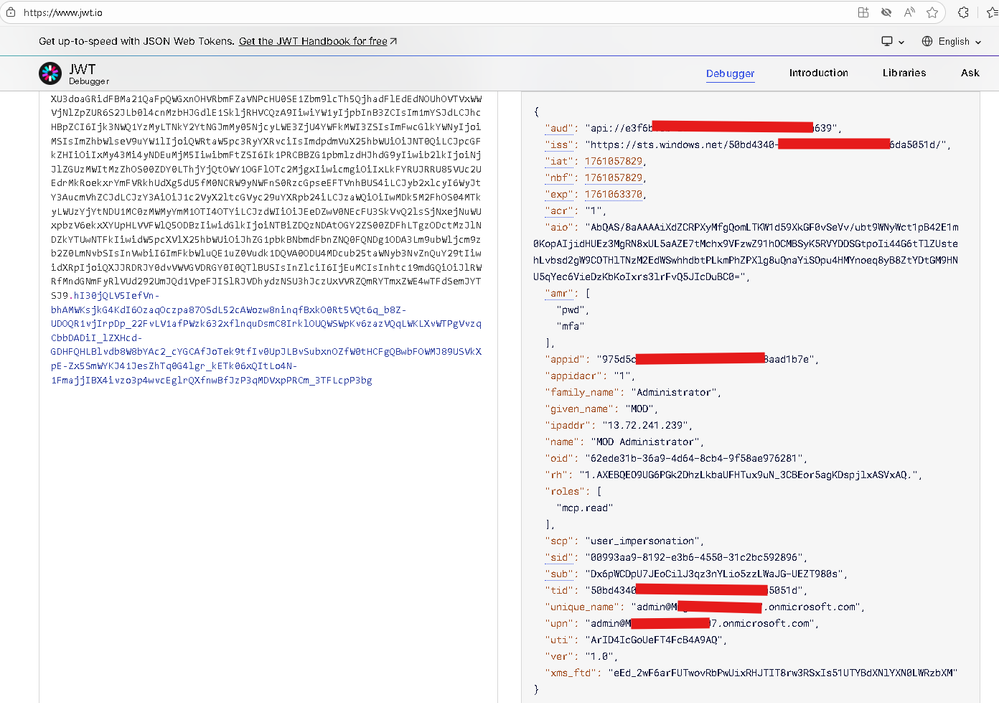Click the JWT colorful logo icon
The height and width of the screenshot is (703, 999).
pos(50,73)
